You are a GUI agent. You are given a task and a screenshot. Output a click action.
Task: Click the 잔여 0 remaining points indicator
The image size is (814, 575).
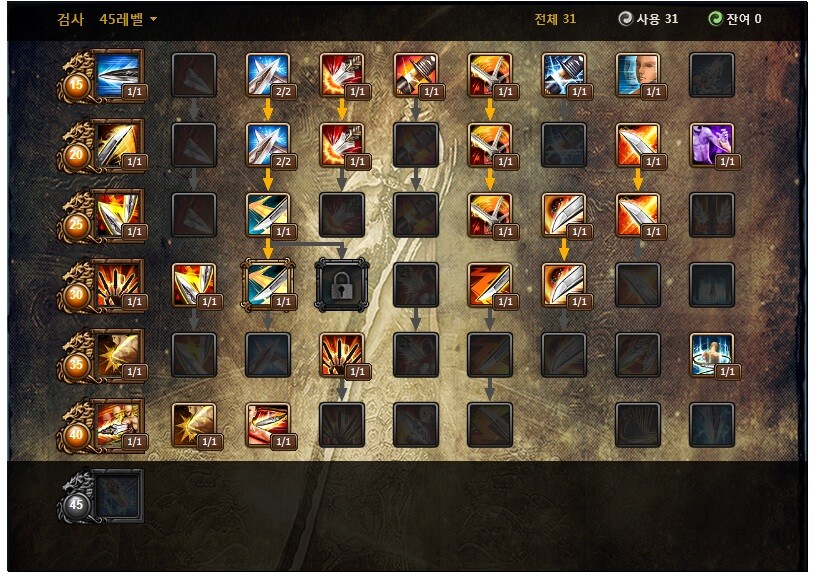pyautogui.click(x=735, y=19)
